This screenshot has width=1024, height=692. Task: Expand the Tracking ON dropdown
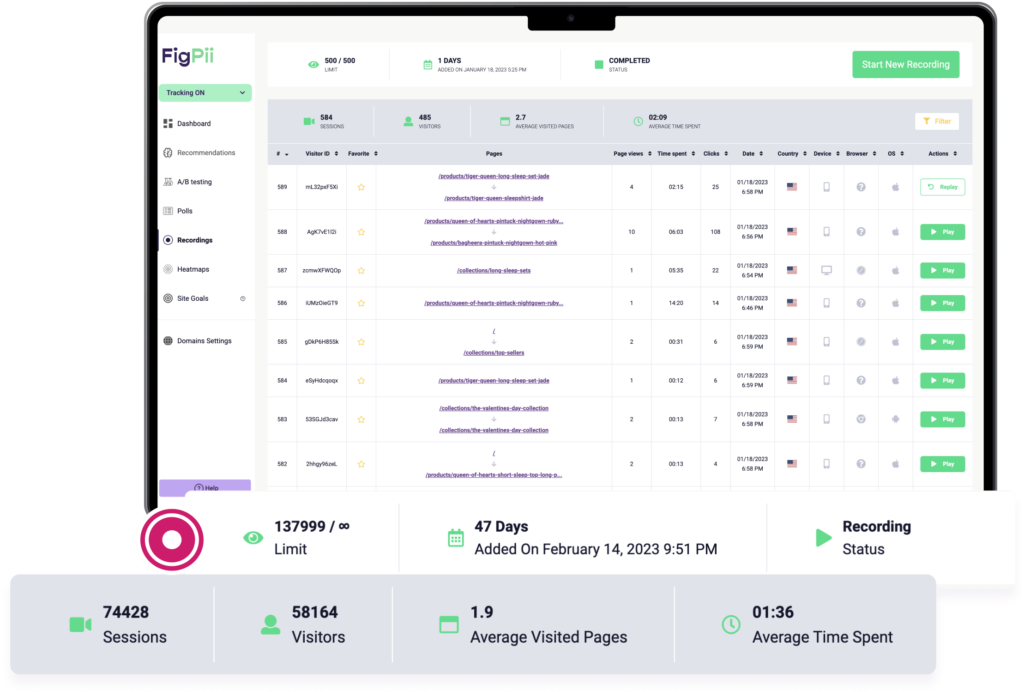(x=205, y=93)
